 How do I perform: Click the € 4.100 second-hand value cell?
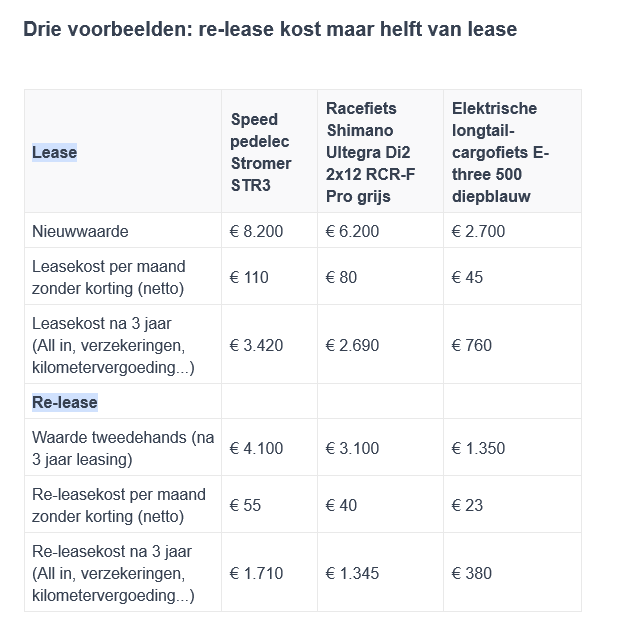pos(256,449)
